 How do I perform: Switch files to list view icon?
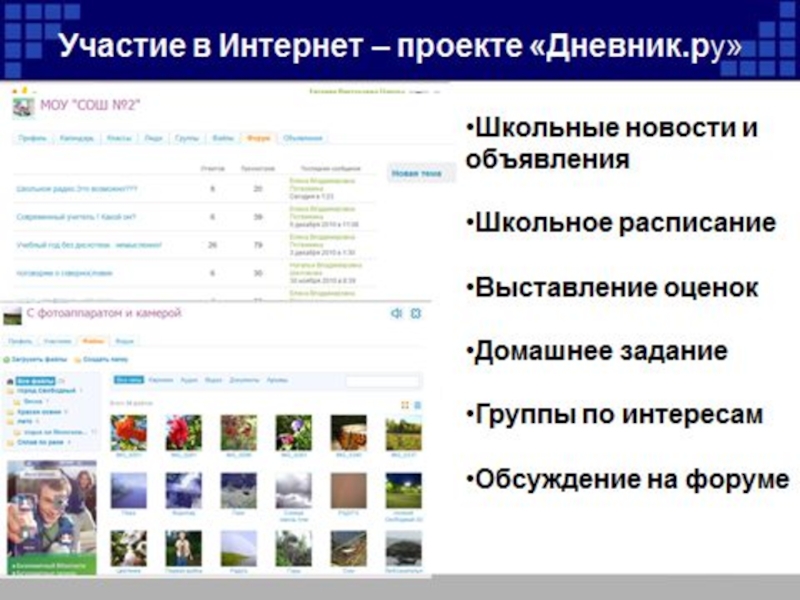click(x=417, y=405)
